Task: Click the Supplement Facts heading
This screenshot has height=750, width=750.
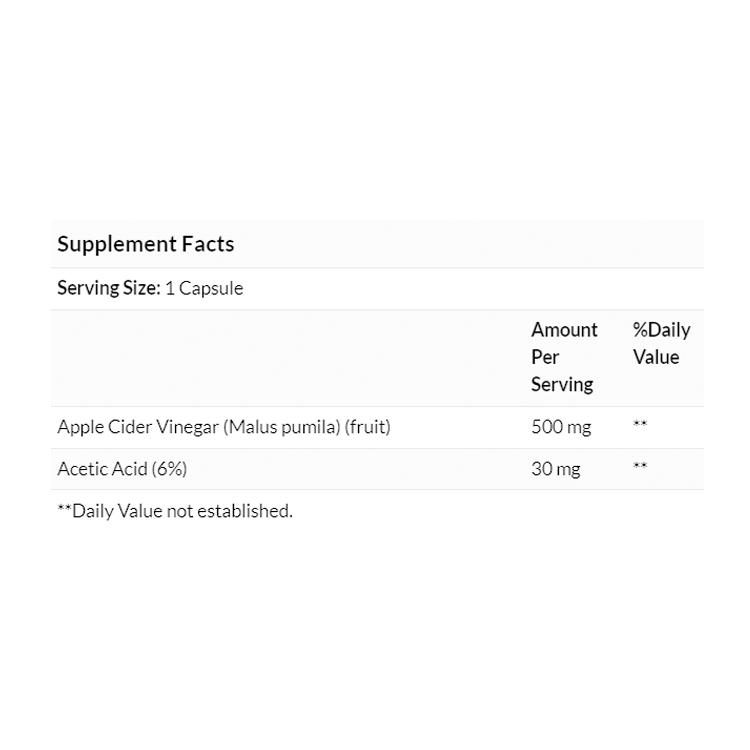Action: point(146,244)
